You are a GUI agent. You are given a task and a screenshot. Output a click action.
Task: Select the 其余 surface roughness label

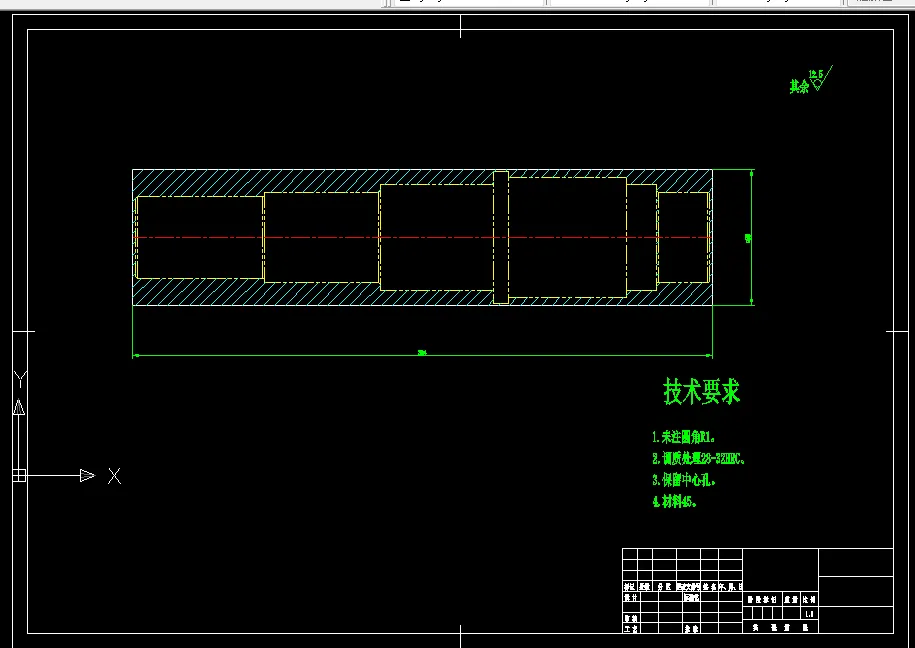coord(799,87)
